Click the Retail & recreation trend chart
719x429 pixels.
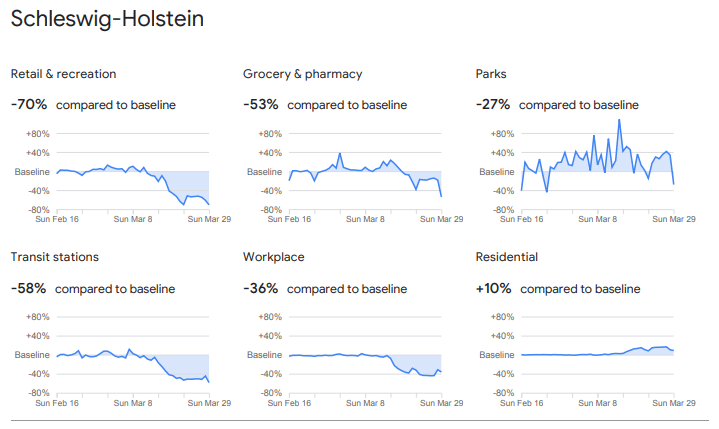(133, 171)
